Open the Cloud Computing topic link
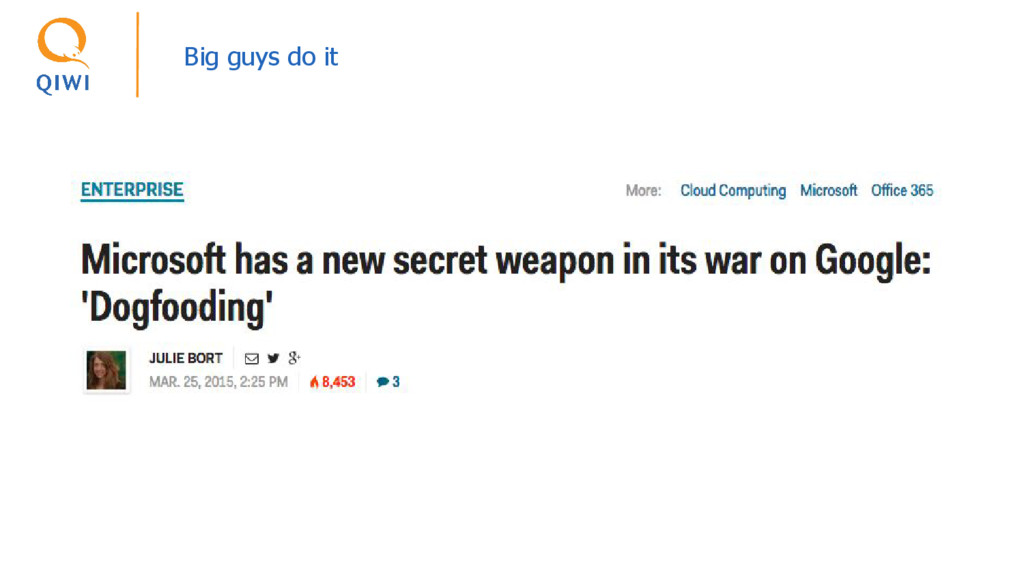This screenshot has height=576, width=1024. point(733,191)
